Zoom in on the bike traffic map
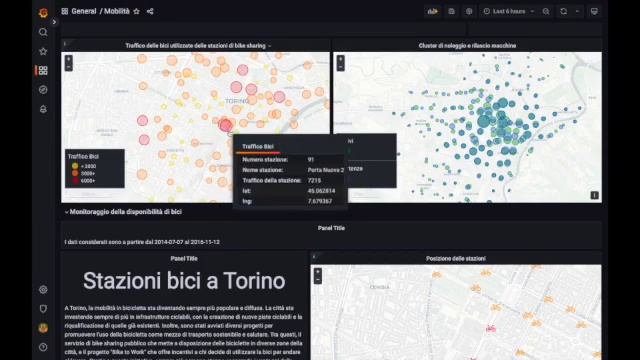Viewport: 640px width, 360px height. pos(69,60)
